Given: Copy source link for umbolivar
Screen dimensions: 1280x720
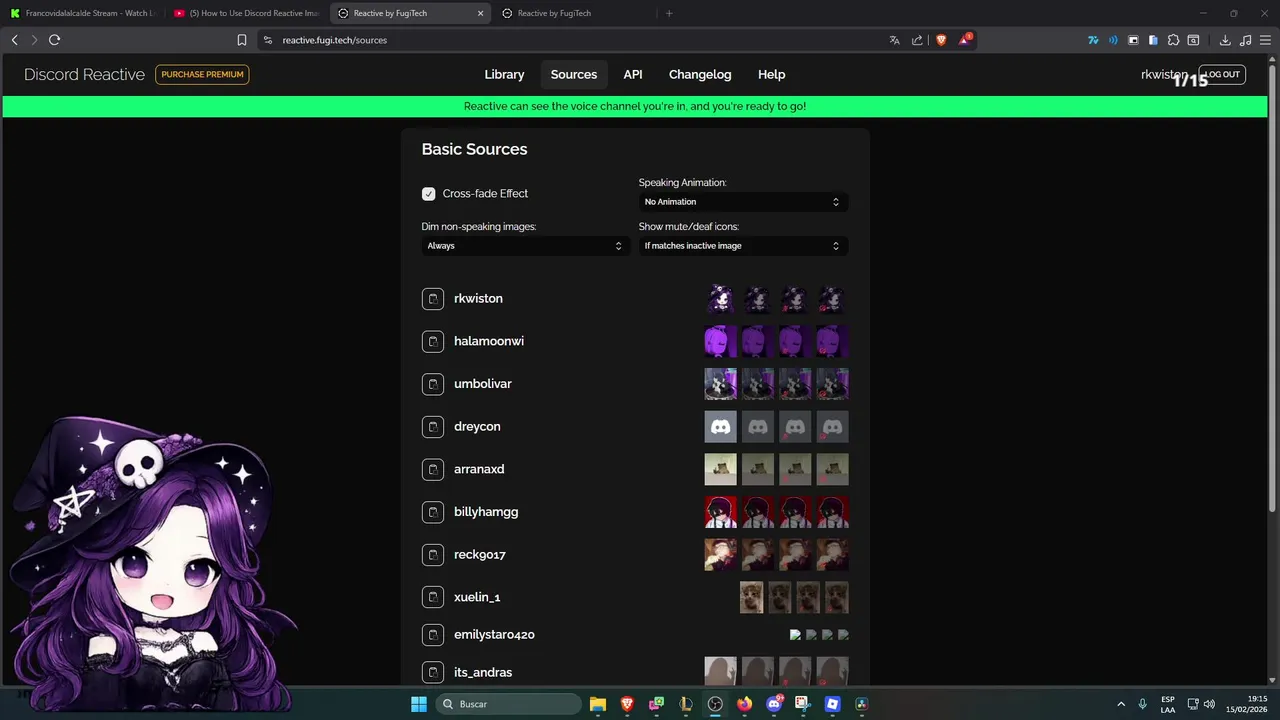Looking at the screenshot, I should (432, 384).
